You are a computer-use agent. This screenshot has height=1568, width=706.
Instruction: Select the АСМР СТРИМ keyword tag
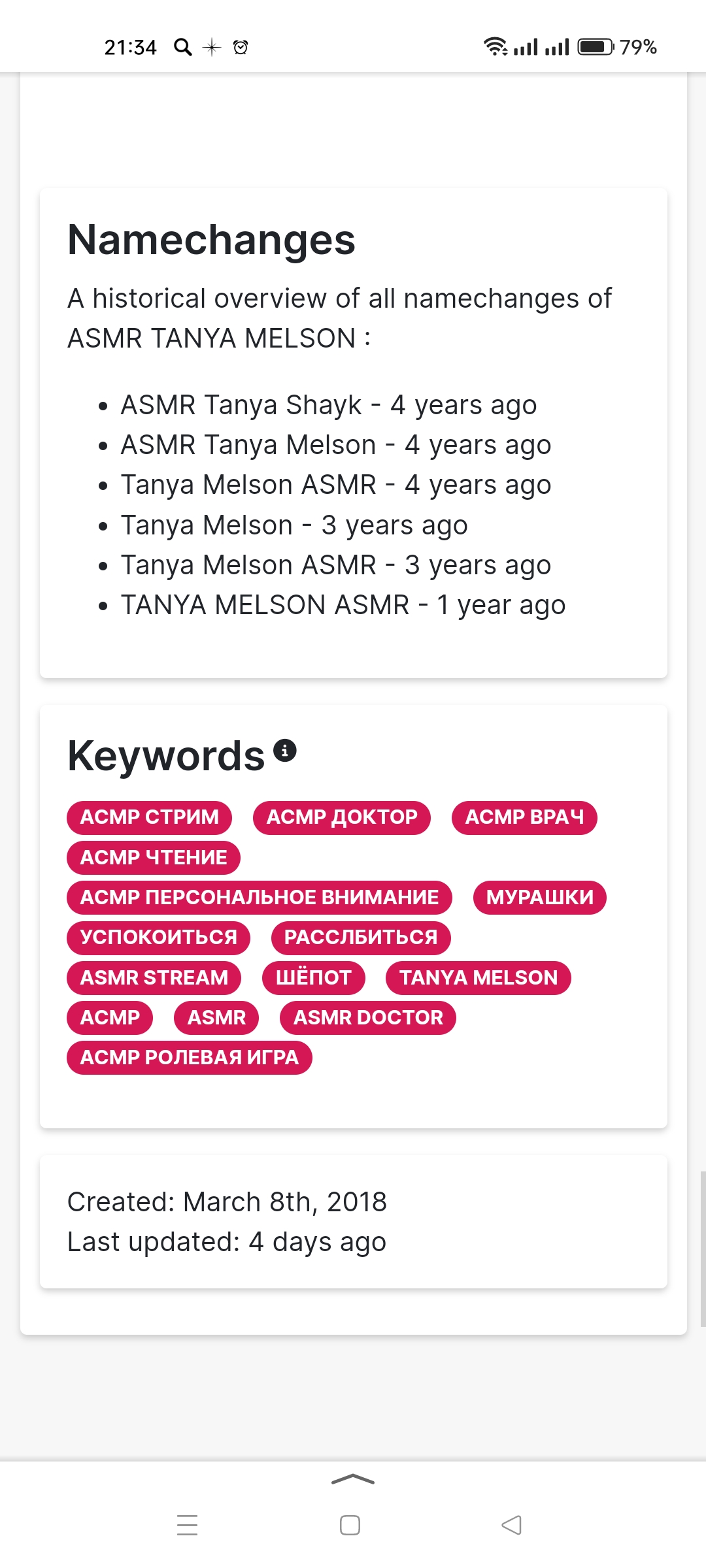coord(150,817)
